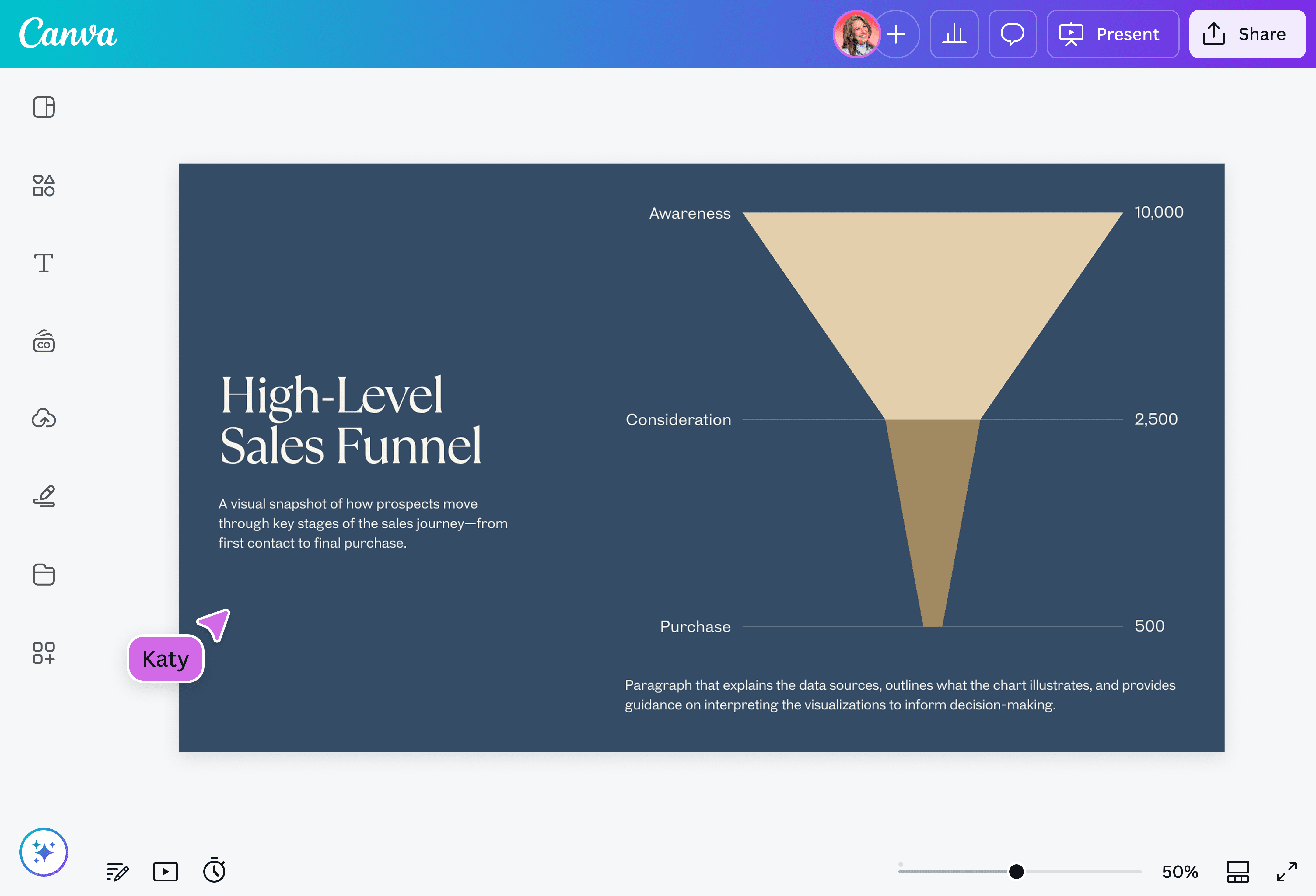Open the presentation timer
Screen dimensions: 1316x896
tap(214, 872)
